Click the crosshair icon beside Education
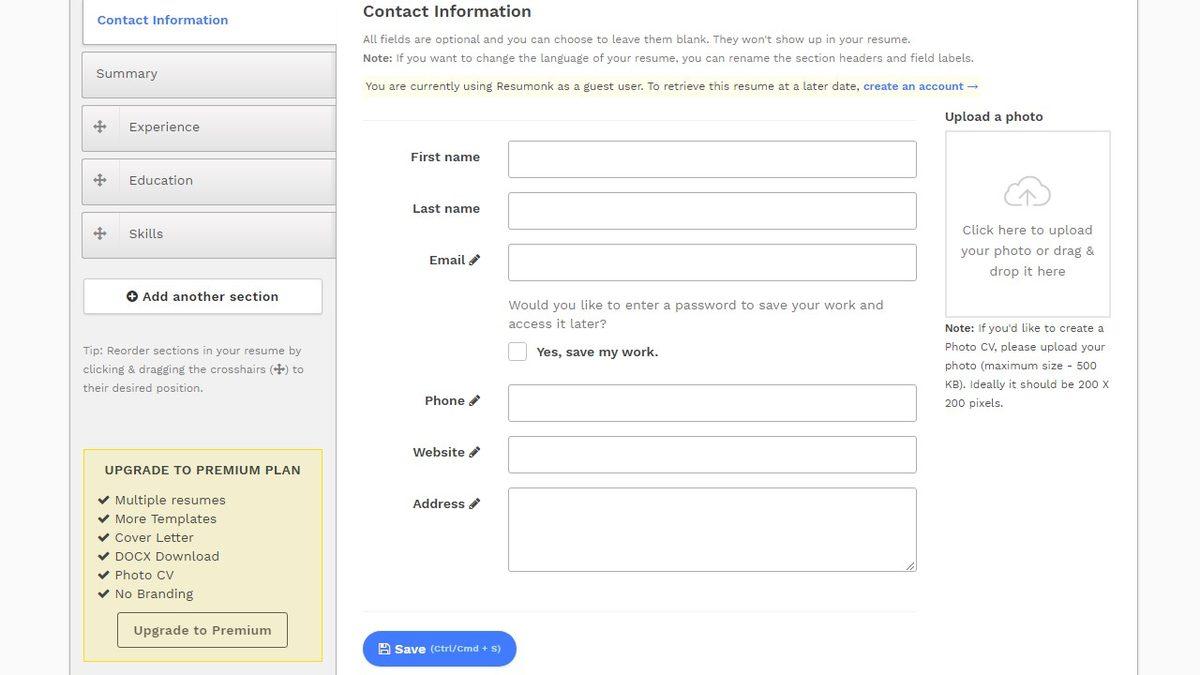1200x675 pixels. pos(99,179)
